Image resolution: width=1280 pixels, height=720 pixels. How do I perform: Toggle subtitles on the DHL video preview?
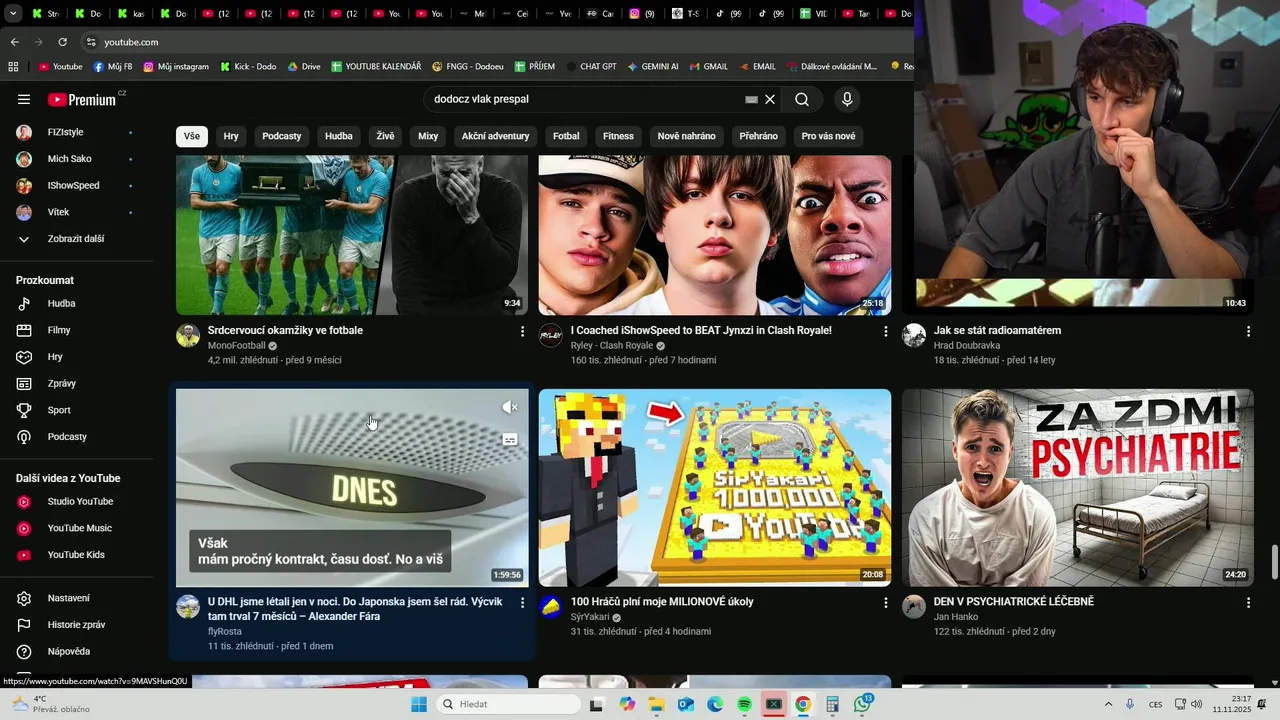pyautogui.click(x=510, y=440)
